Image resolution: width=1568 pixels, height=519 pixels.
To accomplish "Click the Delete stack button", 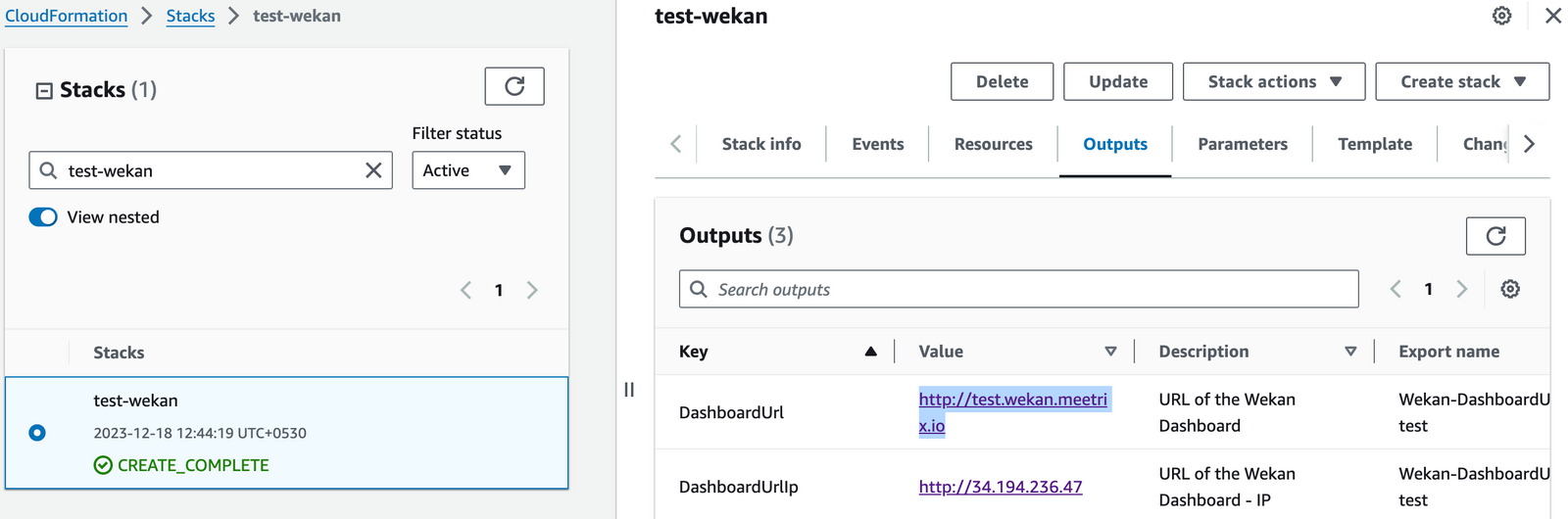I will [x=1003, y=82].
